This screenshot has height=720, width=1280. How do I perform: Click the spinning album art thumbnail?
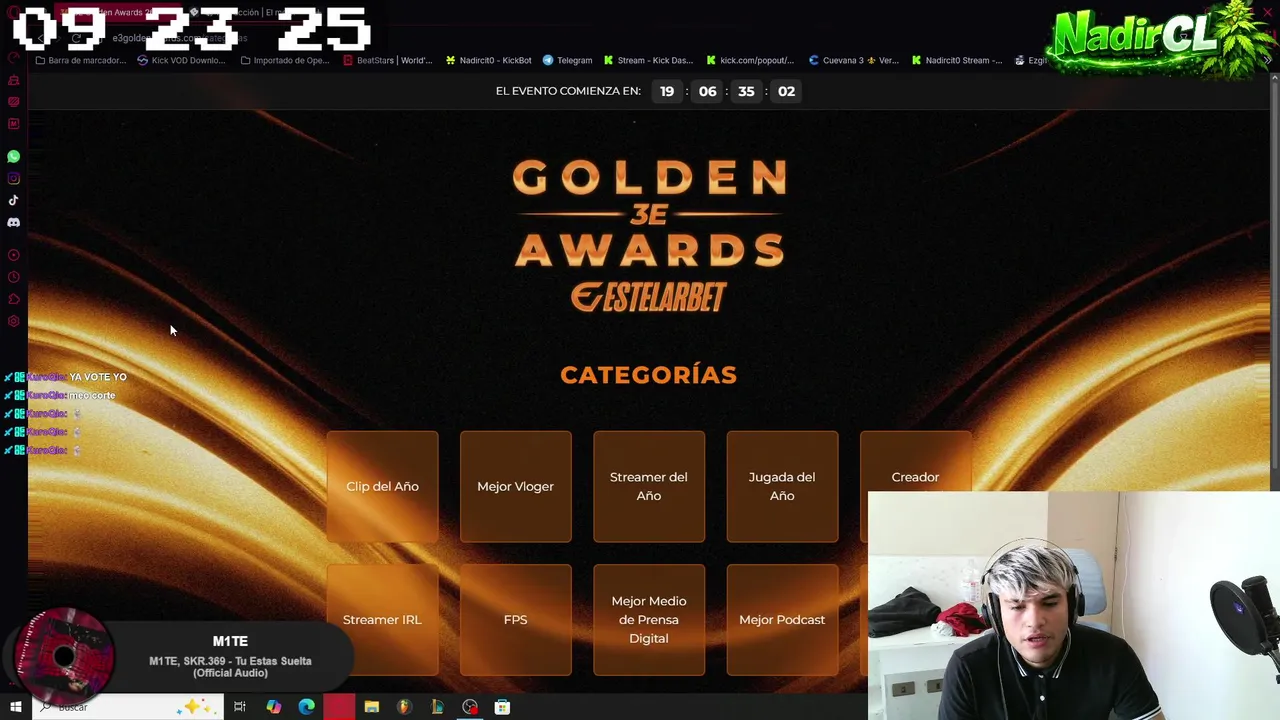tap(65, 655)
